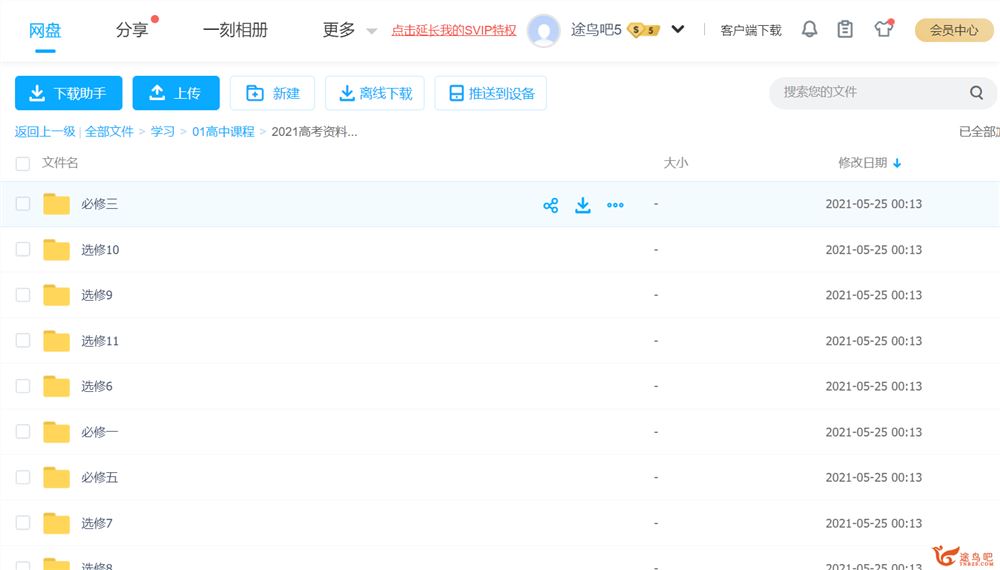The height and width of the screenshot is (570, 1000).
Task: Click the download icon on 必修三 row
Action: [x=583, y=205]
